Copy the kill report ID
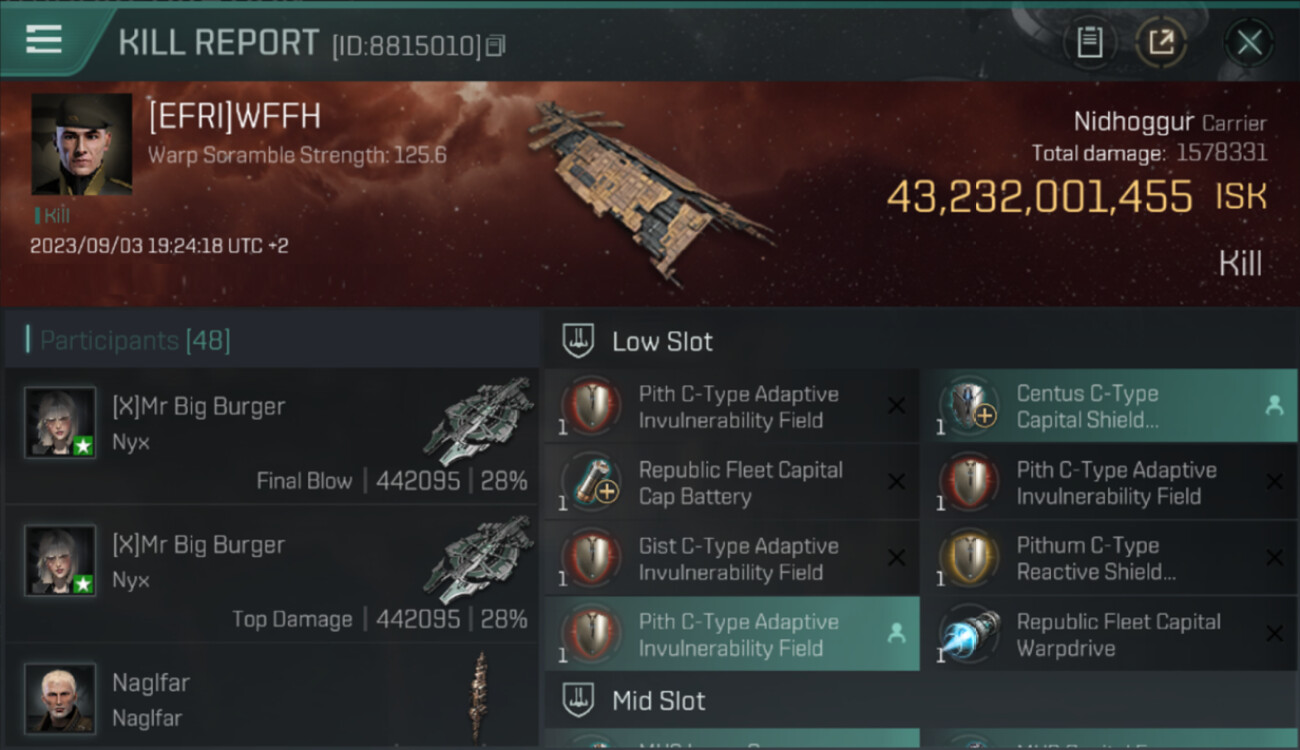Viewport: 1300px width, 750px height. [497, 45]
